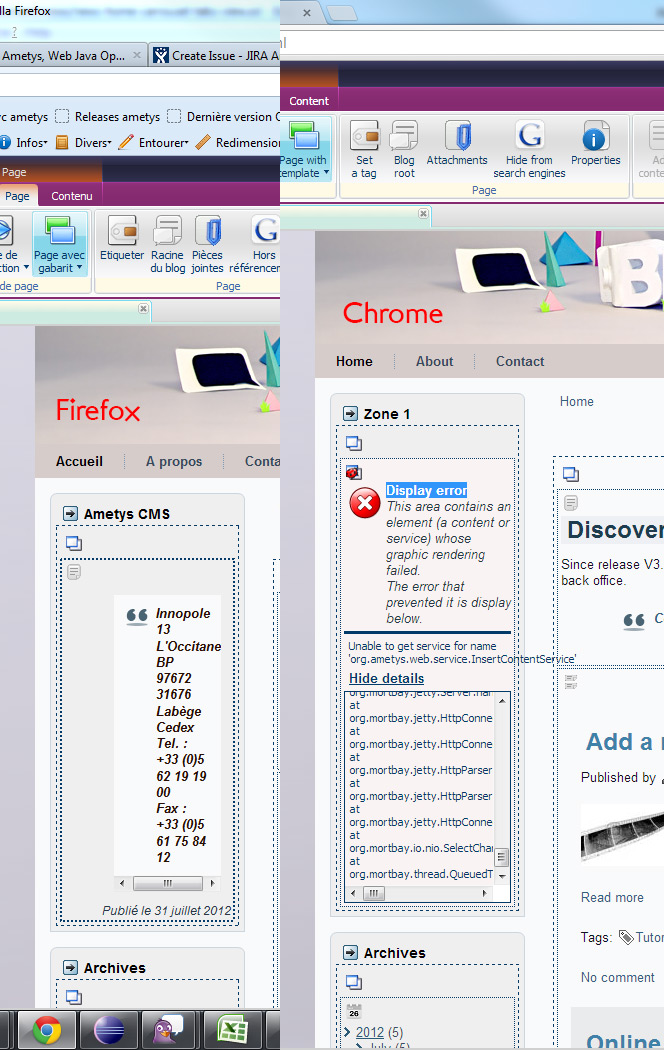Click the 'Display error' highlighted heading
The image size is (664, 1050).
(x=426, y=490)
